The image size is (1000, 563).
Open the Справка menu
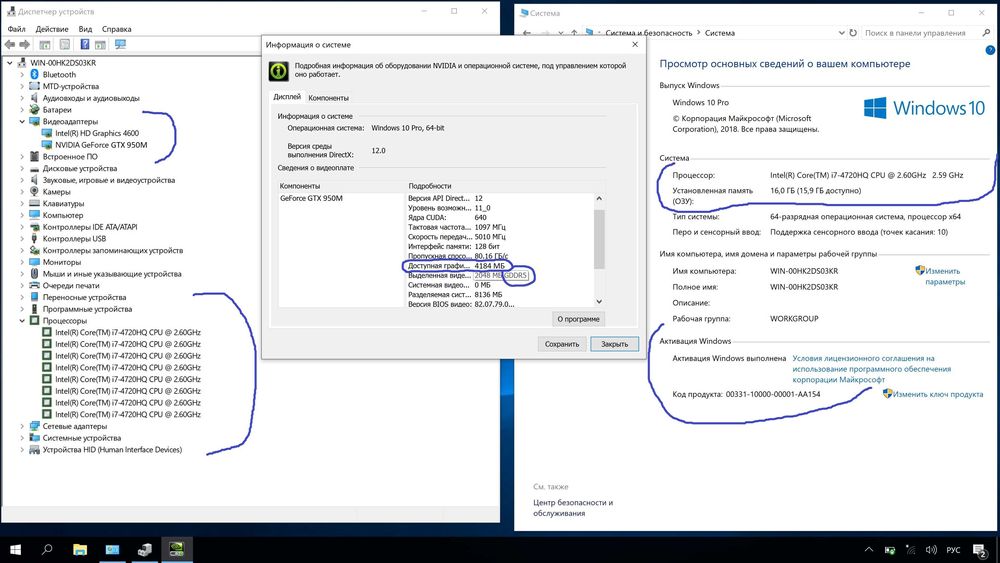click(117, 29)
